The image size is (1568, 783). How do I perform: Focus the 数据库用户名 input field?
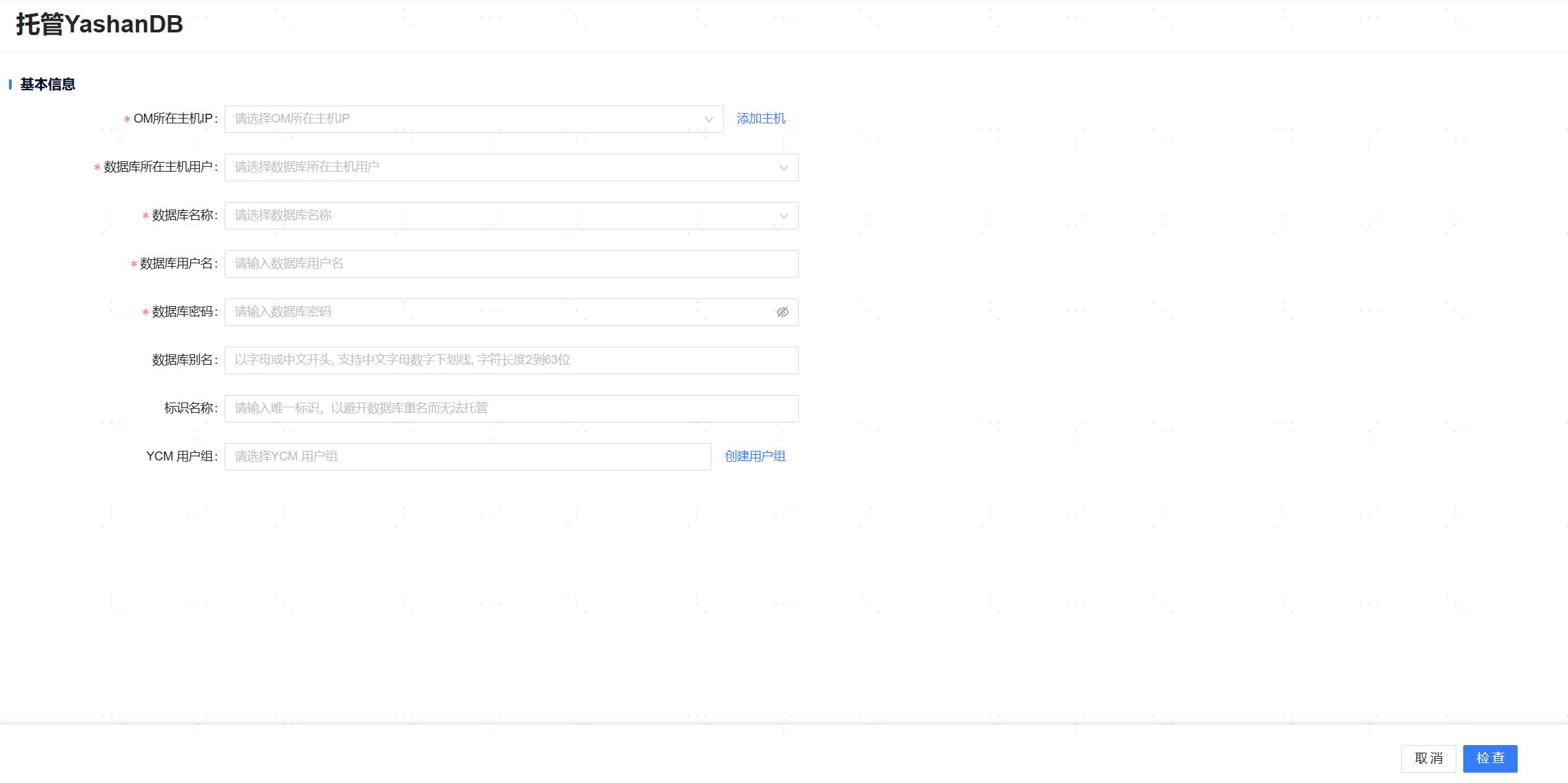pyautogui.click(x=511, y=264)
